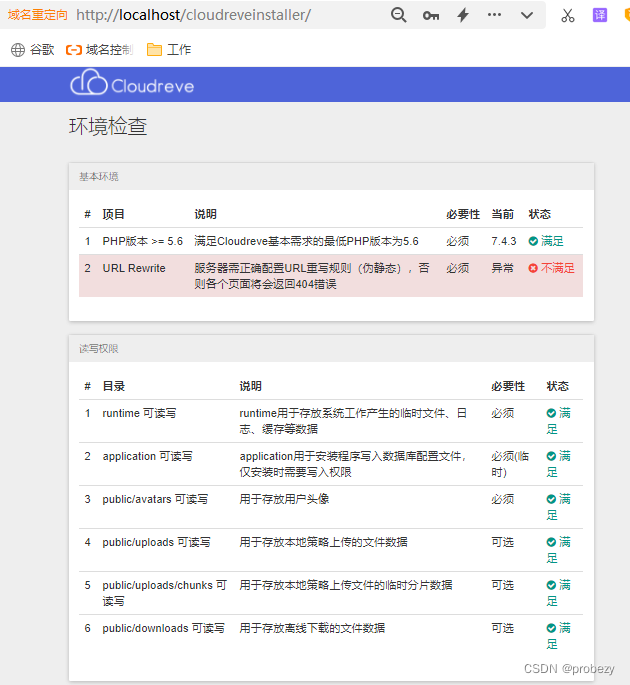630x685 pixels.
Task: Click the application 可读写 directory cell
Action: (x=148, y=456)
